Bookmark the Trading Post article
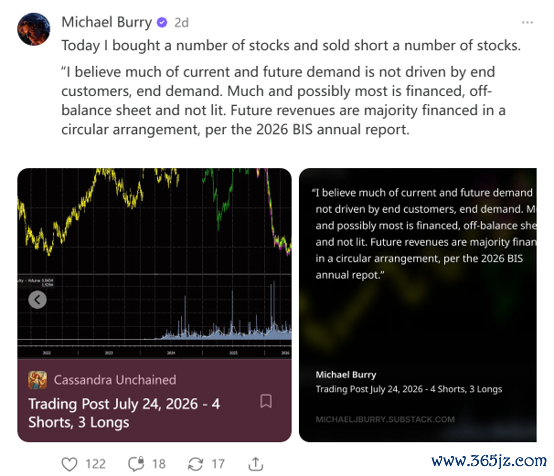 pyautogui.click(x=266, y=401)
